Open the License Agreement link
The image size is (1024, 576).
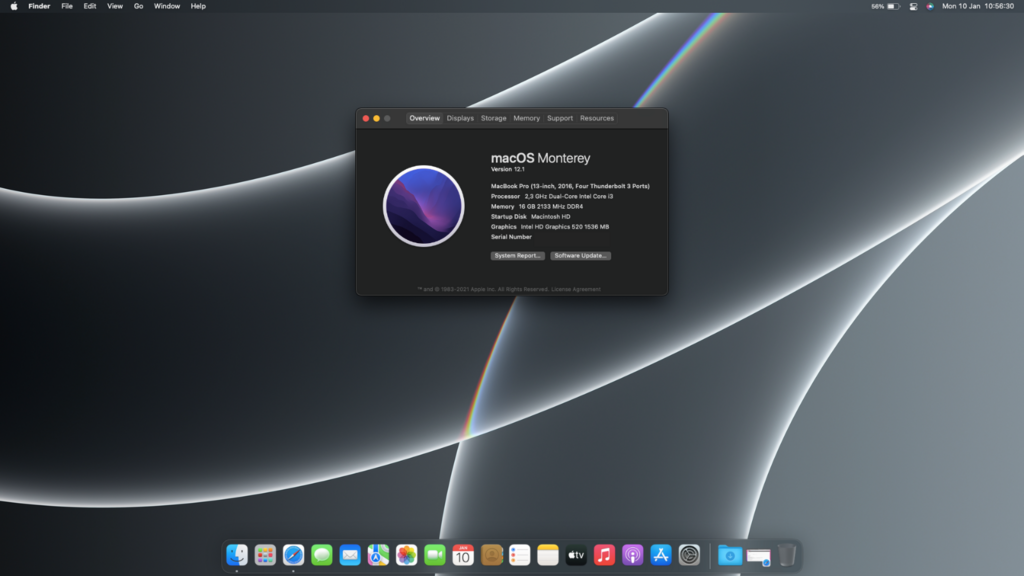click(x=576, y=289)
